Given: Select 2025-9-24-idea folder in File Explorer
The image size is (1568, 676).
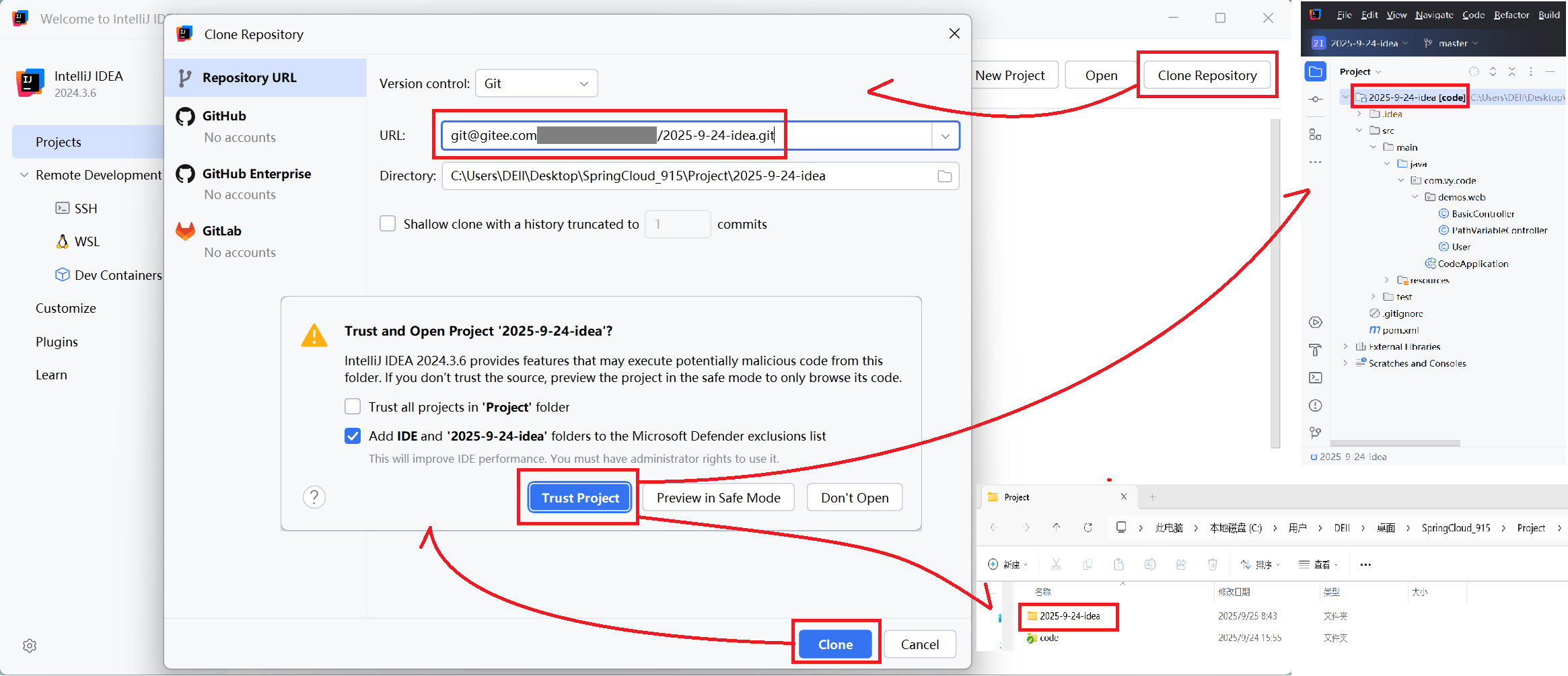Looking at the screenshot, I should click(x=1069, y=616).
